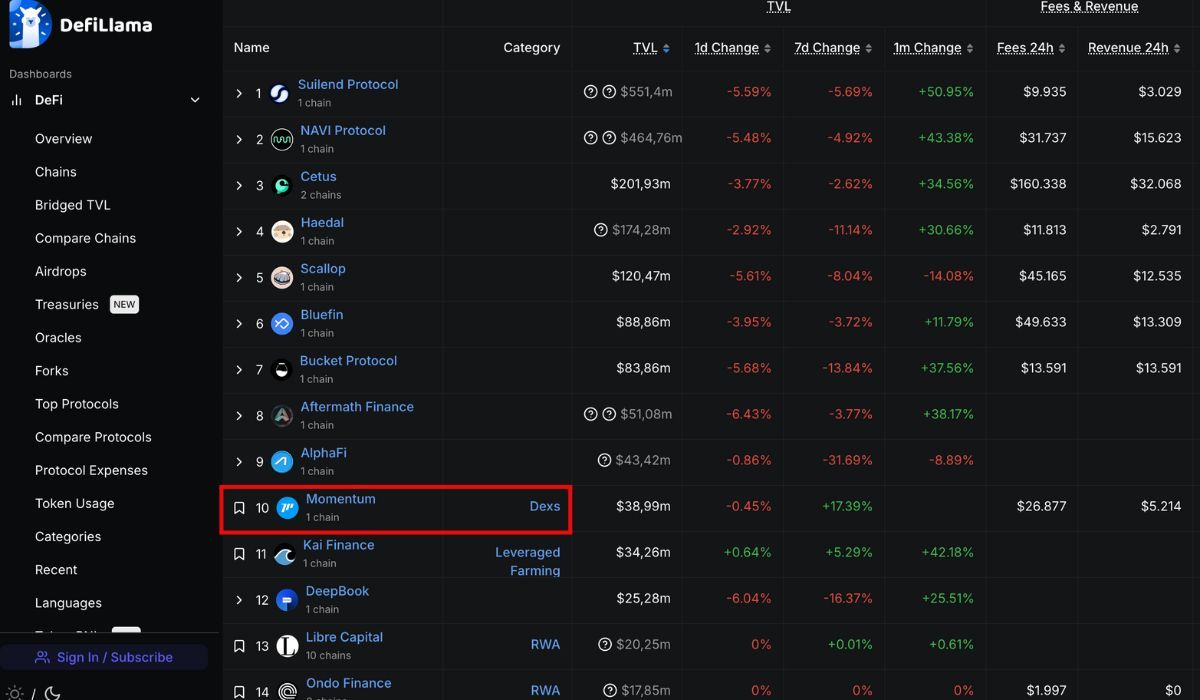This screenshot has width=1200, height=700.
Task: Open the Dexs category link
Action: [x=545, y=506]
